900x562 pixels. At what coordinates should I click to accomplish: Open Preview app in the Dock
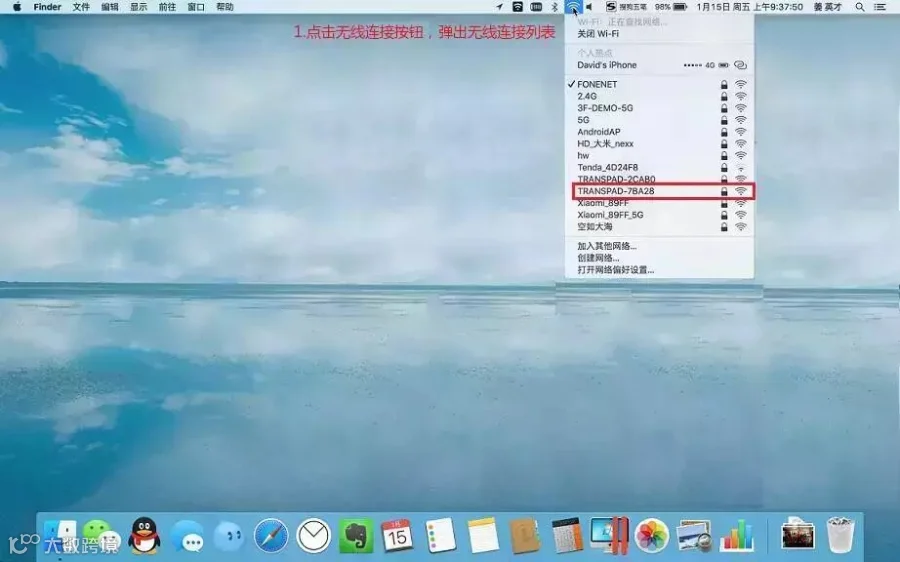(x=695, y=536)
